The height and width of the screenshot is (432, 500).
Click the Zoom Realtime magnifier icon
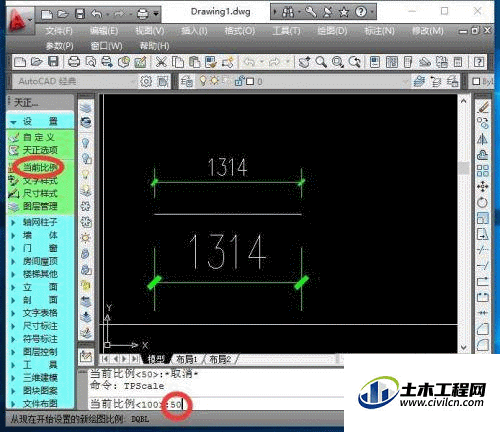coord(321,62)
